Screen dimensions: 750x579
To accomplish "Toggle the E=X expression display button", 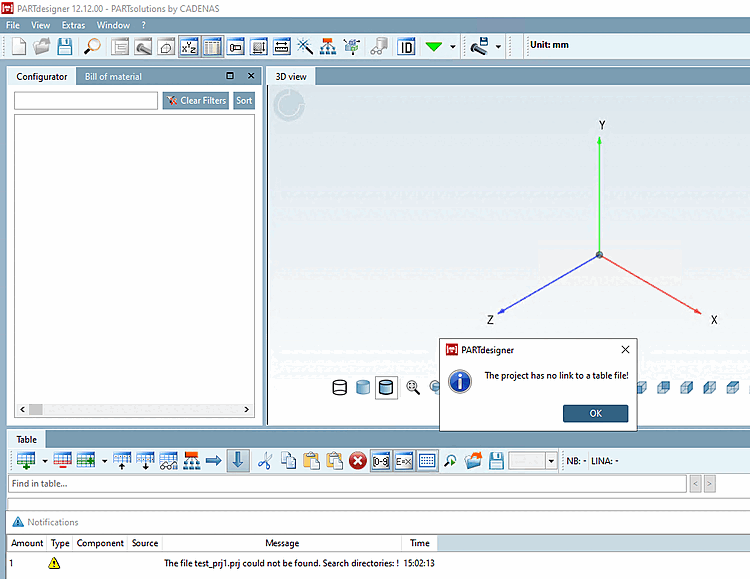I will 404,461.
